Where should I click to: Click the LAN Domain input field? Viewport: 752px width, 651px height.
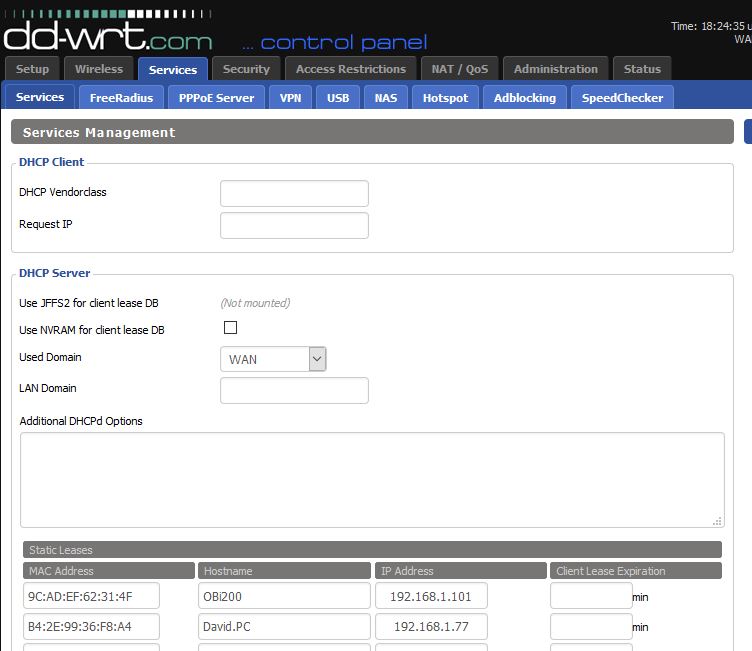pos(294,390)
